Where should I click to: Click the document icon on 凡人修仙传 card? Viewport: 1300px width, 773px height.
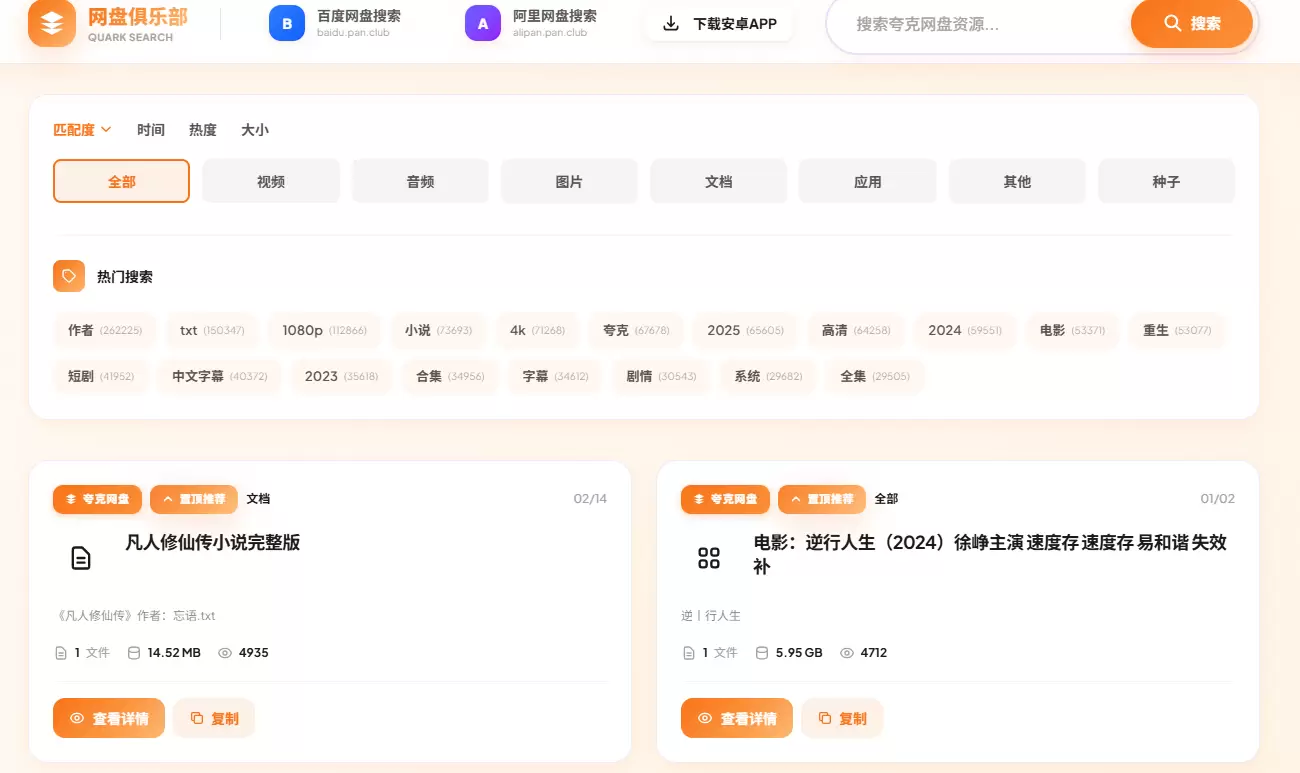80,558
